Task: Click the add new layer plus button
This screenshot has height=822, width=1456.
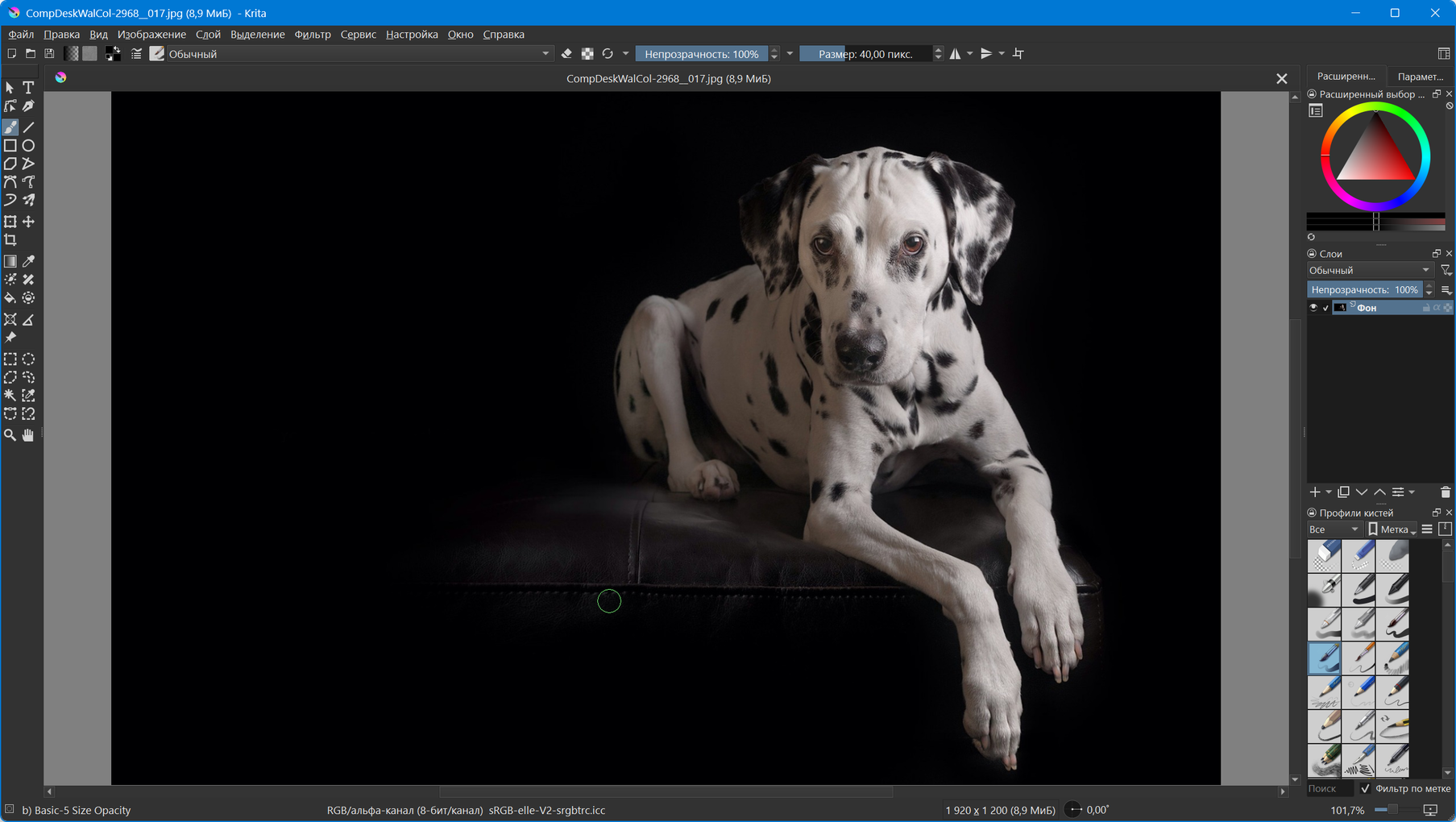Action: tap(1315, 492)
